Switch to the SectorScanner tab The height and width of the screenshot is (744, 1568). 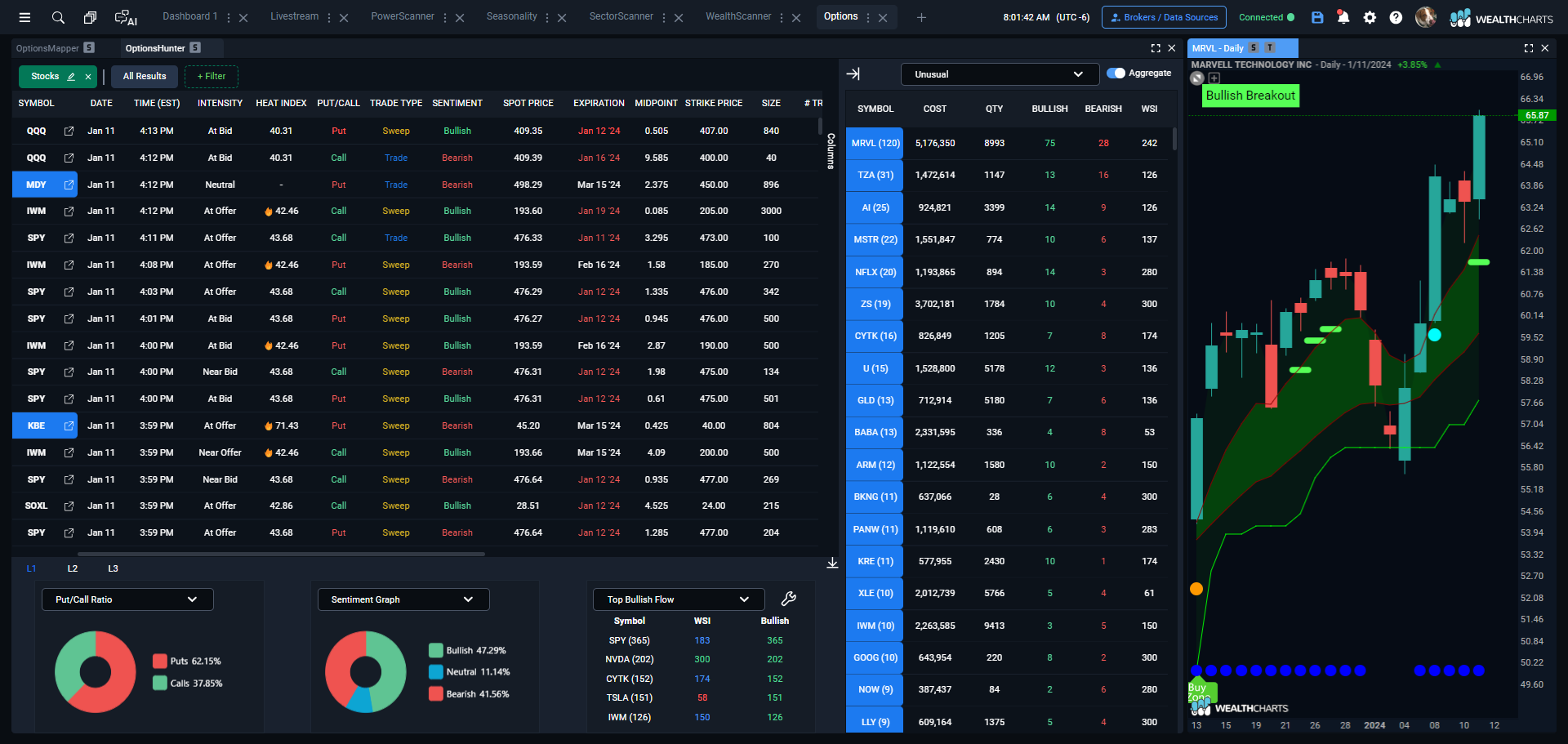click(621, 16)
